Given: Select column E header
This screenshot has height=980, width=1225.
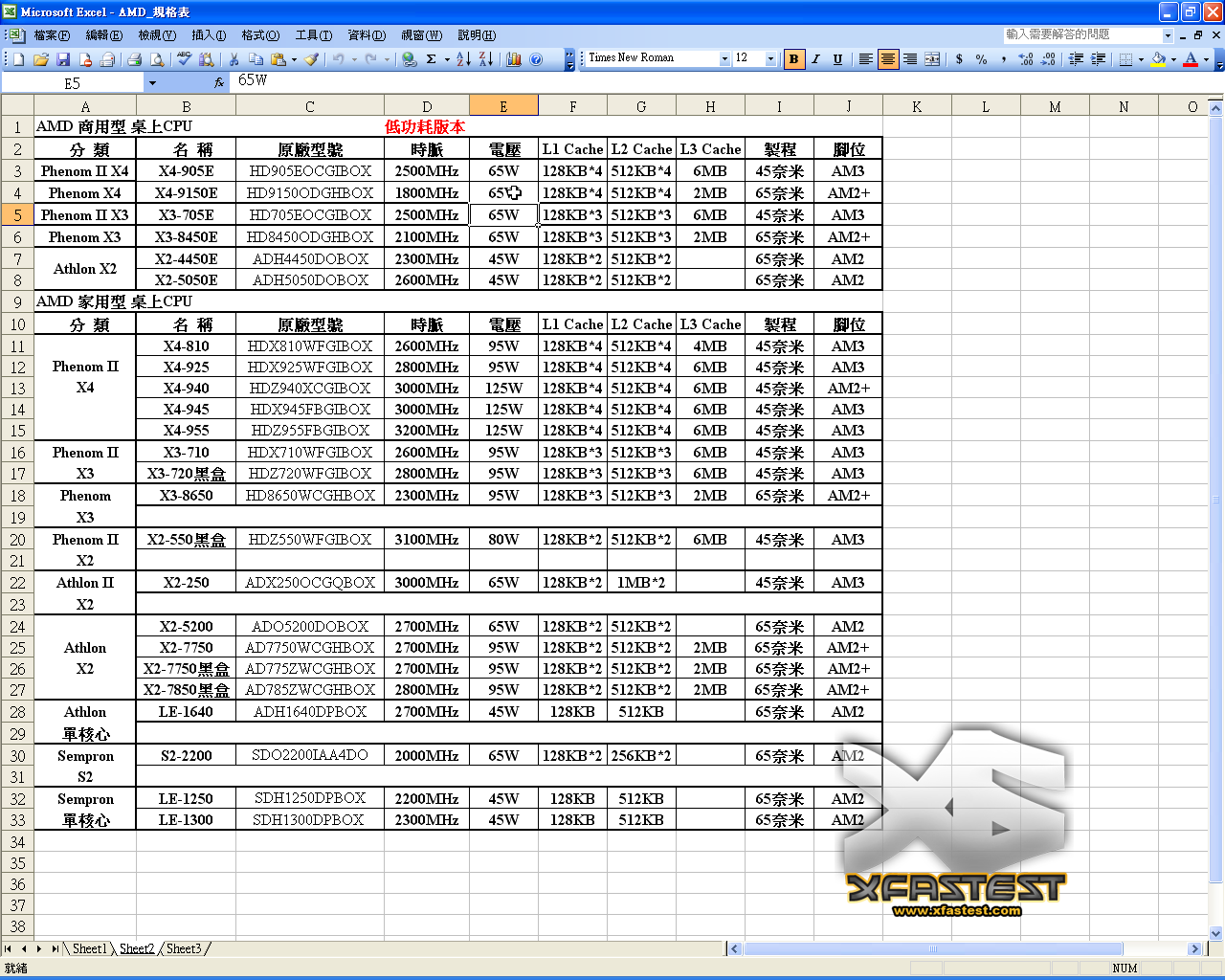Looking at the screenshot, I should 503,106.
